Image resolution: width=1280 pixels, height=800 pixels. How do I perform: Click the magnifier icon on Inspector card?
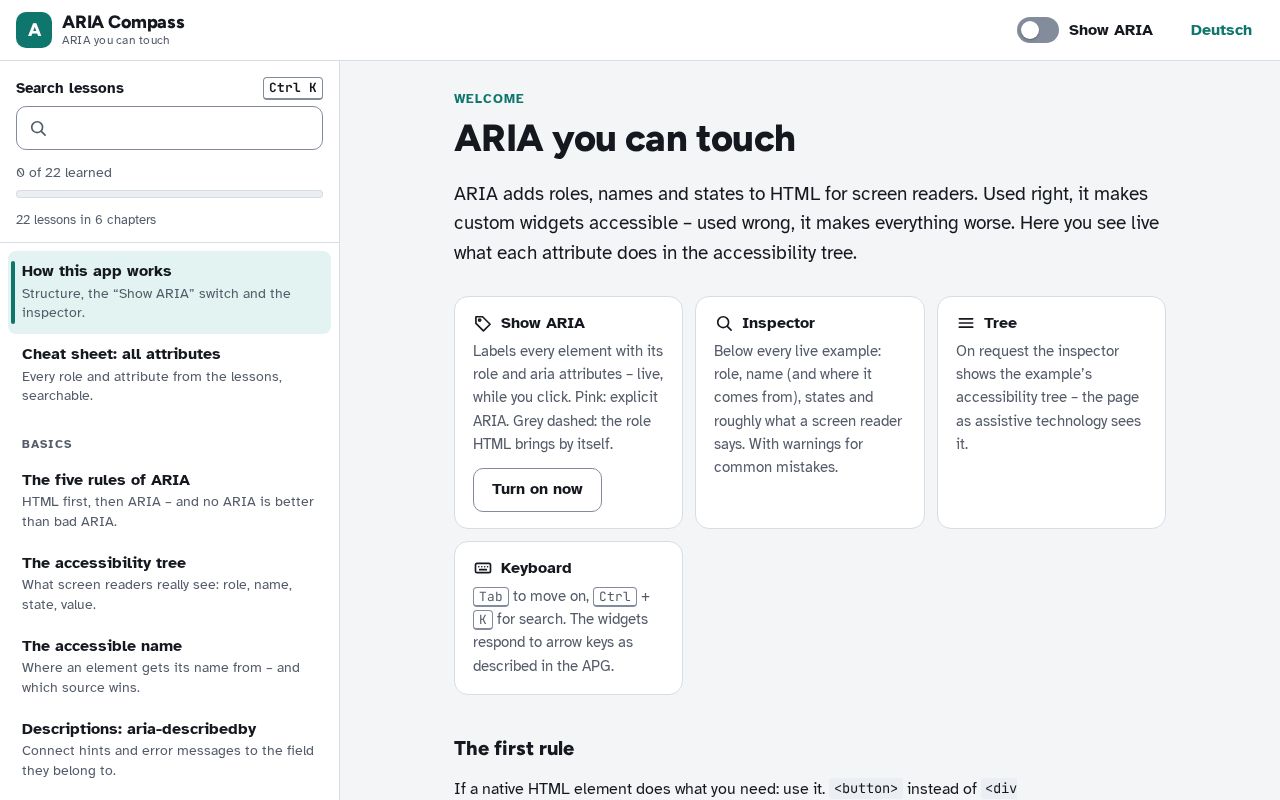coord(724,323)
